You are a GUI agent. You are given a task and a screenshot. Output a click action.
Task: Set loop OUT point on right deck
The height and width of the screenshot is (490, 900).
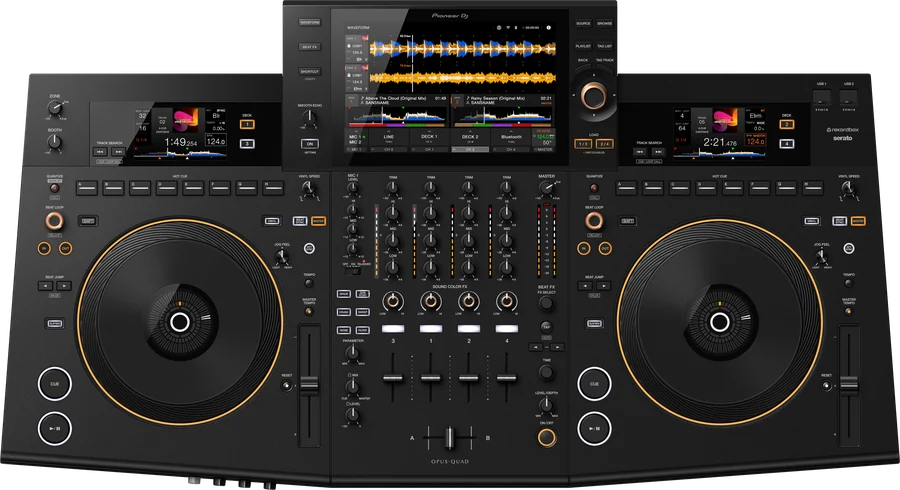[x=605, y=248]
